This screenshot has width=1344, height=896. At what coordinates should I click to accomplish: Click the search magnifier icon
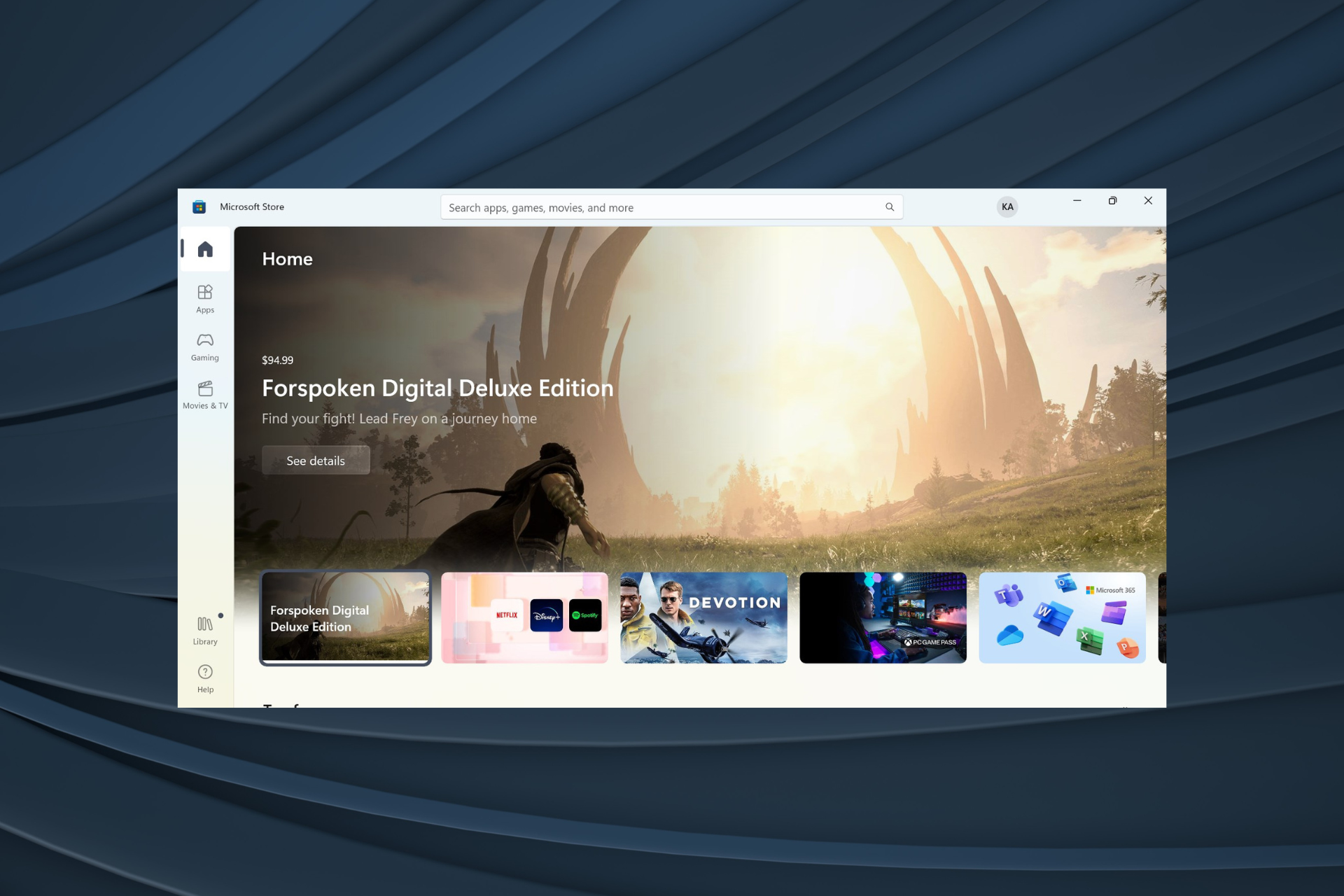(x=890, y=207)
